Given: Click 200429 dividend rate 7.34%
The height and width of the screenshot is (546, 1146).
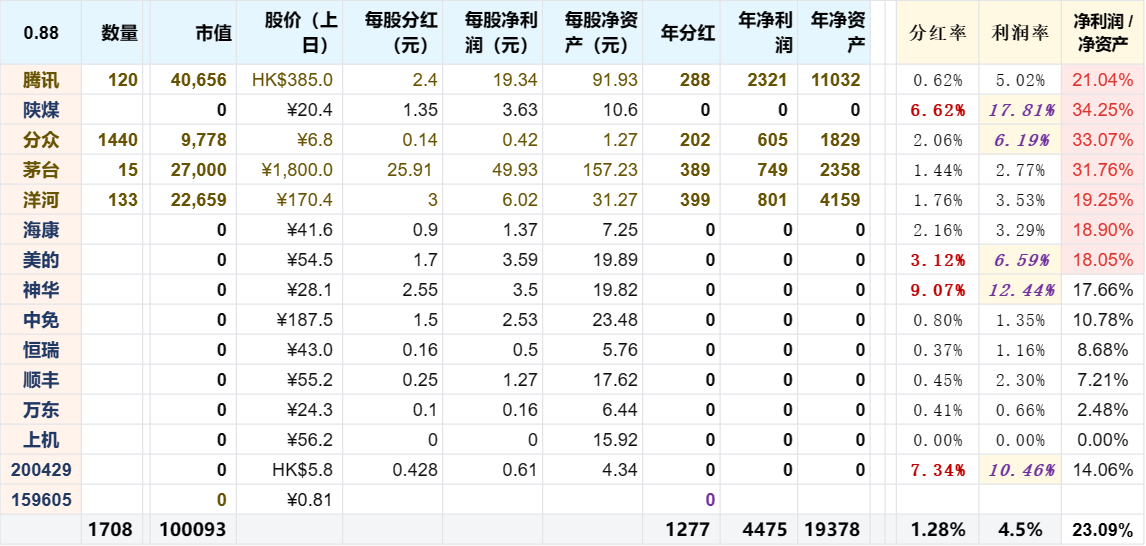Looking at the screenshot, I should [938, 470].
